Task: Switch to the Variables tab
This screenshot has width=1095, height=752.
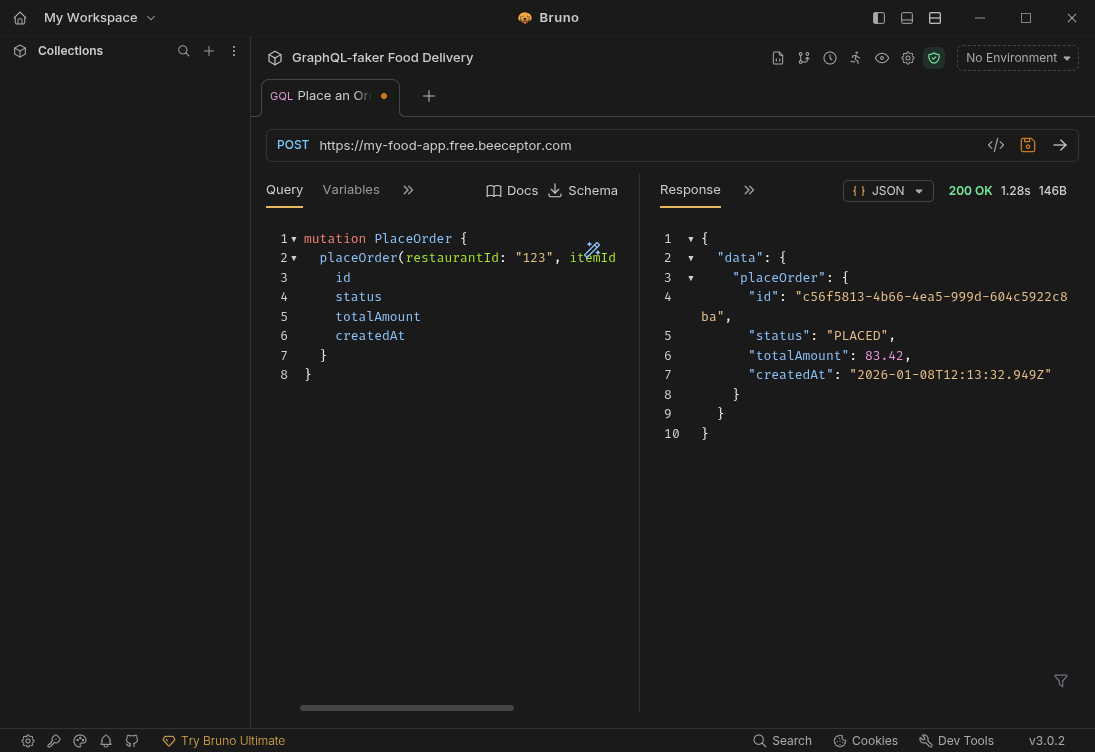Action: click(351, 190)
